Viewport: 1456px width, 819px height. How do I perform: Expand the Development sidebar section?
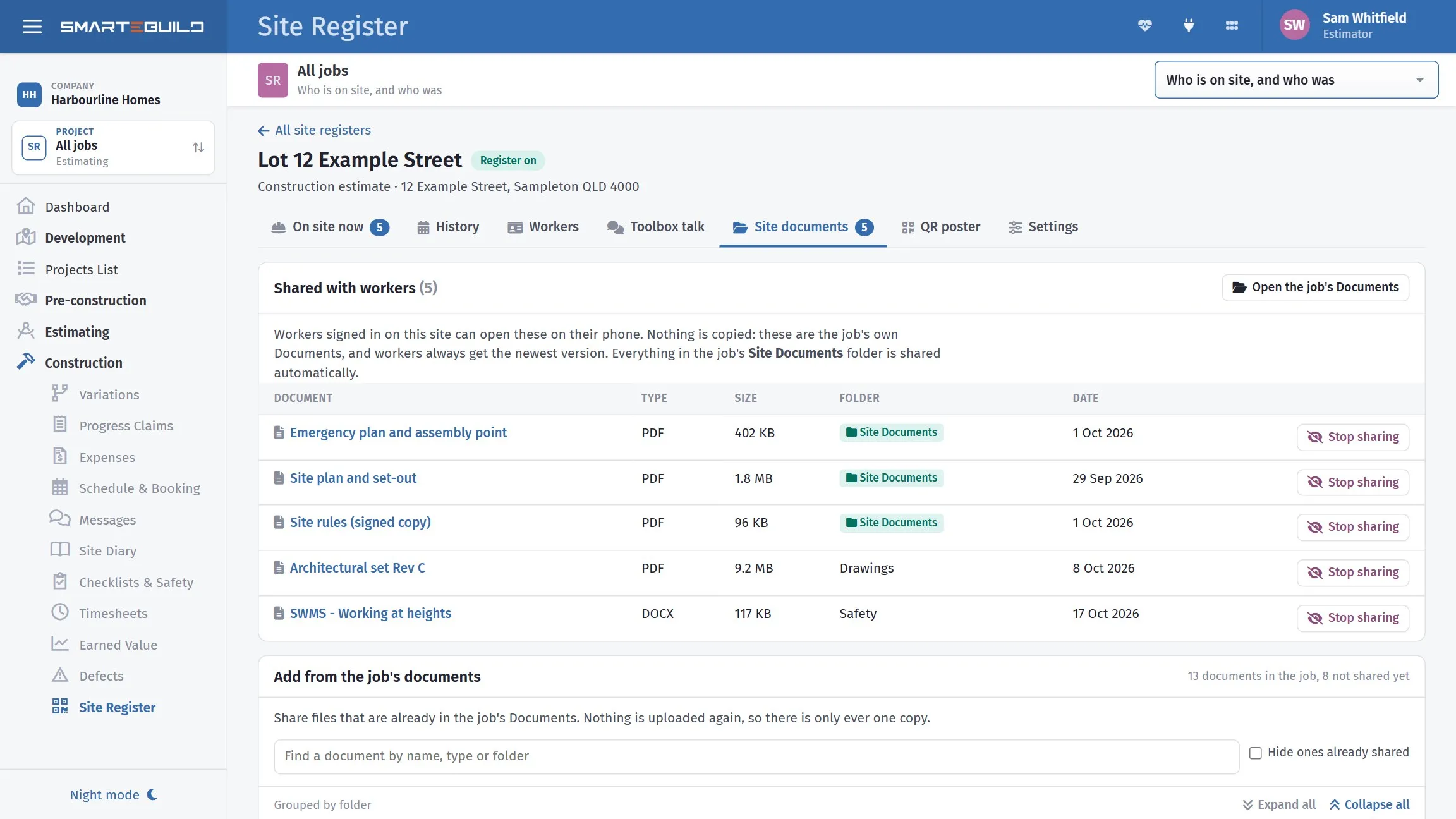85,238
